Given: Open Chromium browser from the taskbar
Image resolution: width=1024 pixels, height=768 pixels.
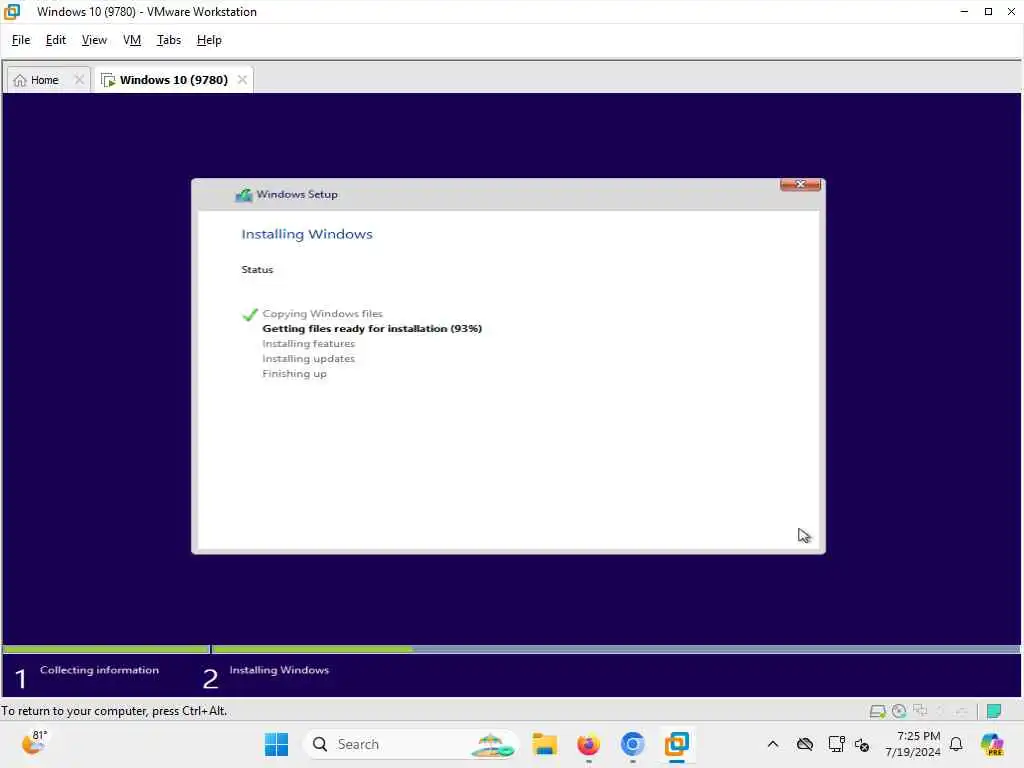Looking at the screenshot, I should 632,744.
